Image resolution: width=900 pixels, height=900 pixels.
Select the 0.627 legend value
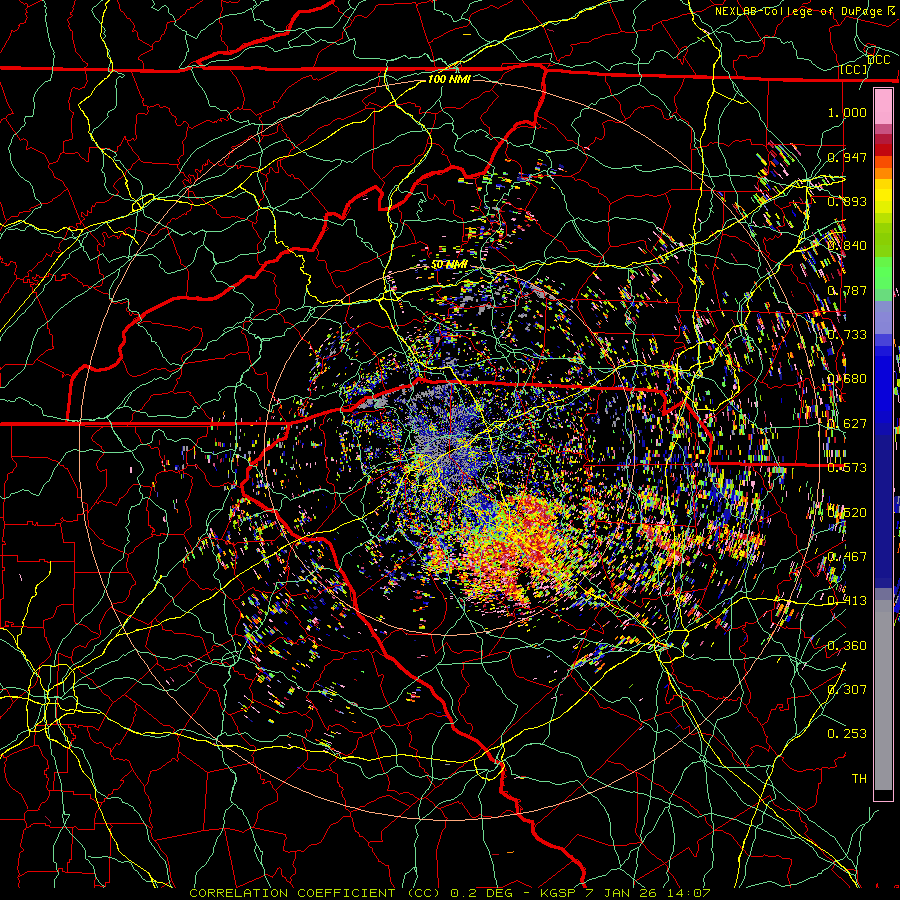[x=847, y=424]
